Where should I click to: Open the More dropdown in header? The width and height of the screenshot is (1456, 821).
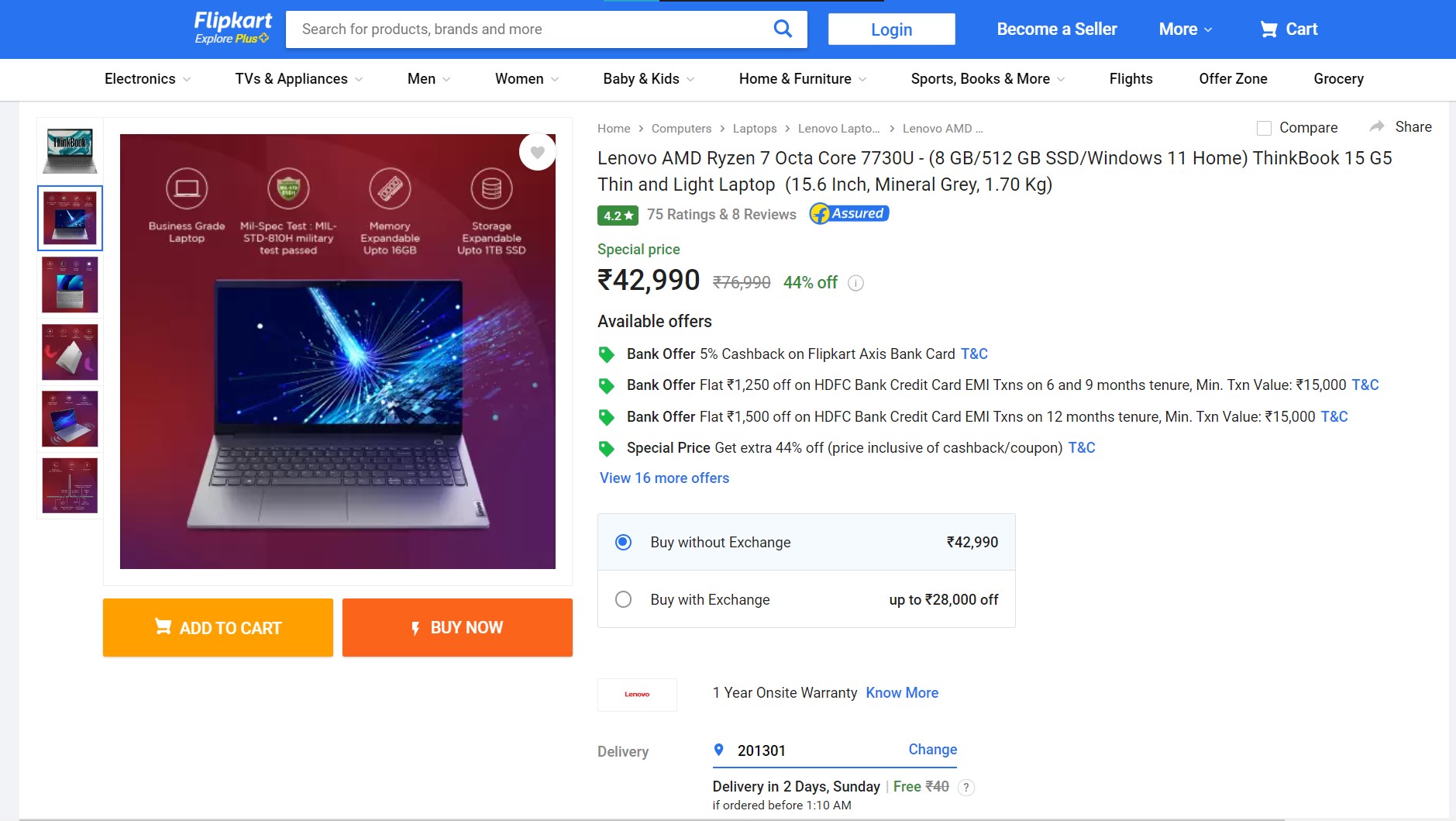tap(1185, 29)
